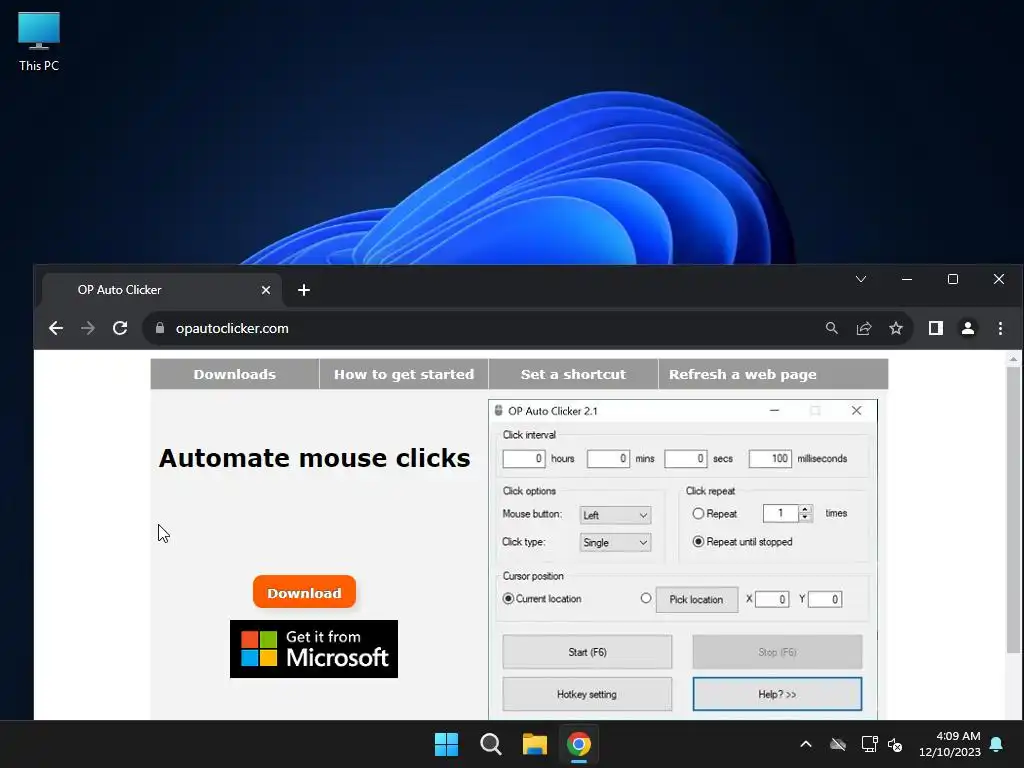Click the Help? >> button

coord(777,694)
